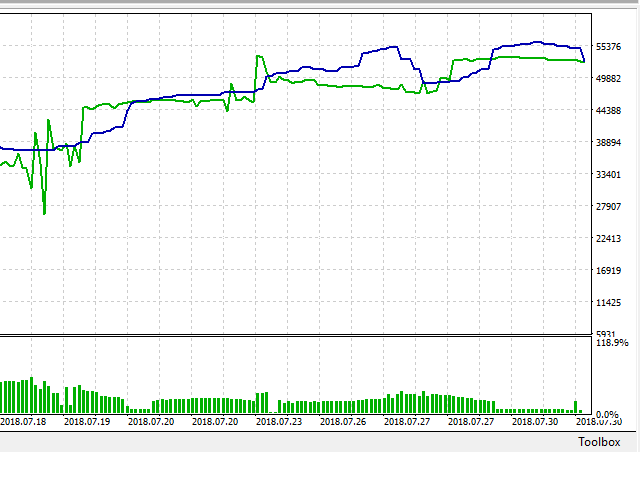Select the 38894 axis value
Screen dimensions: 640x480
(x=610, y=143)
